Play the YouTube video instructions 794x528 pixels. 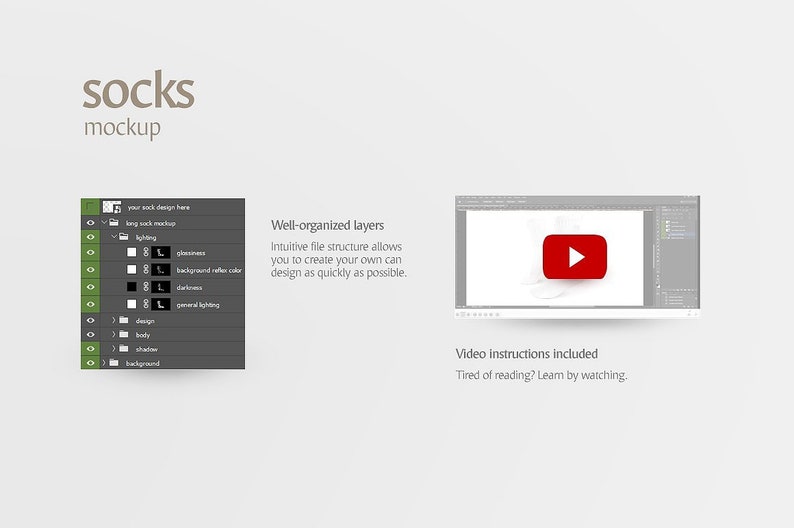(x=574, y=257)
